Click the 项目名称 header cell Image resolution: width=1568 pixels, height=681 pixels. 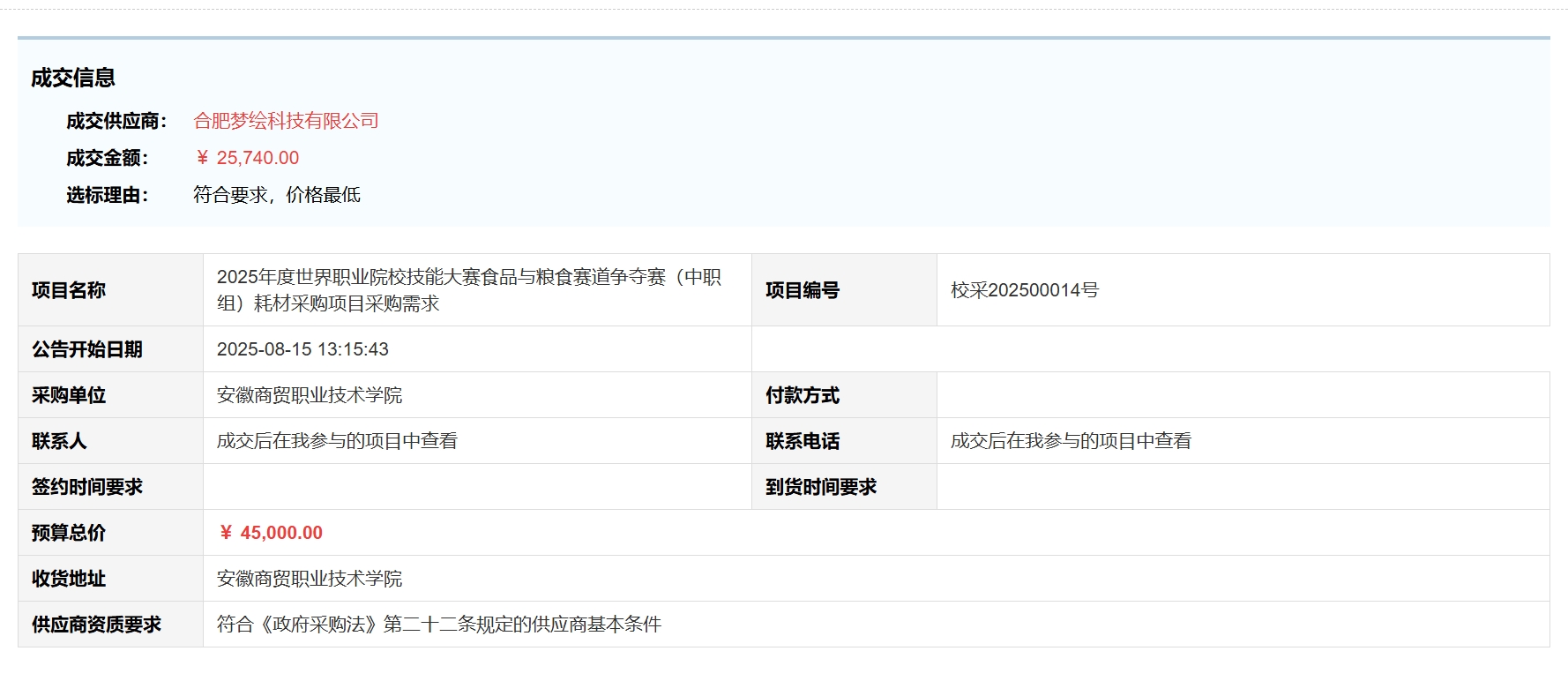(x=69, y=290)
